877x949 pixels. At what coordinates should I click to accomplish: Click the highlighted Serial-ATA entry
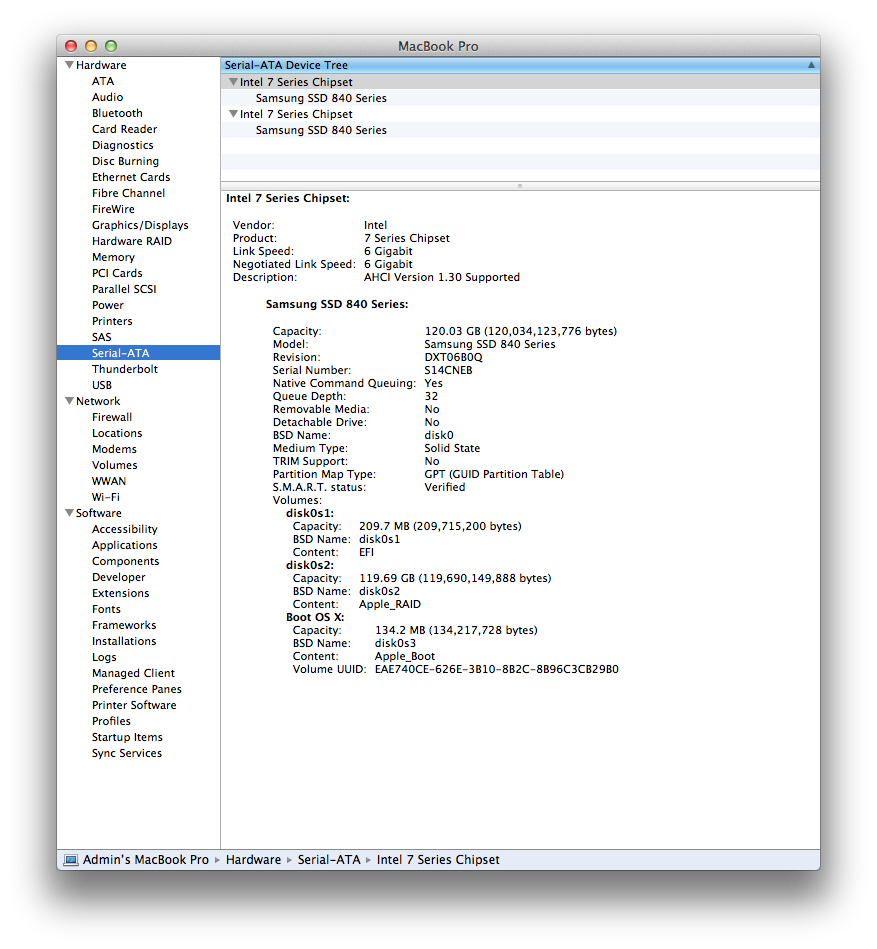pyautogui.click(x=139, y=353)
